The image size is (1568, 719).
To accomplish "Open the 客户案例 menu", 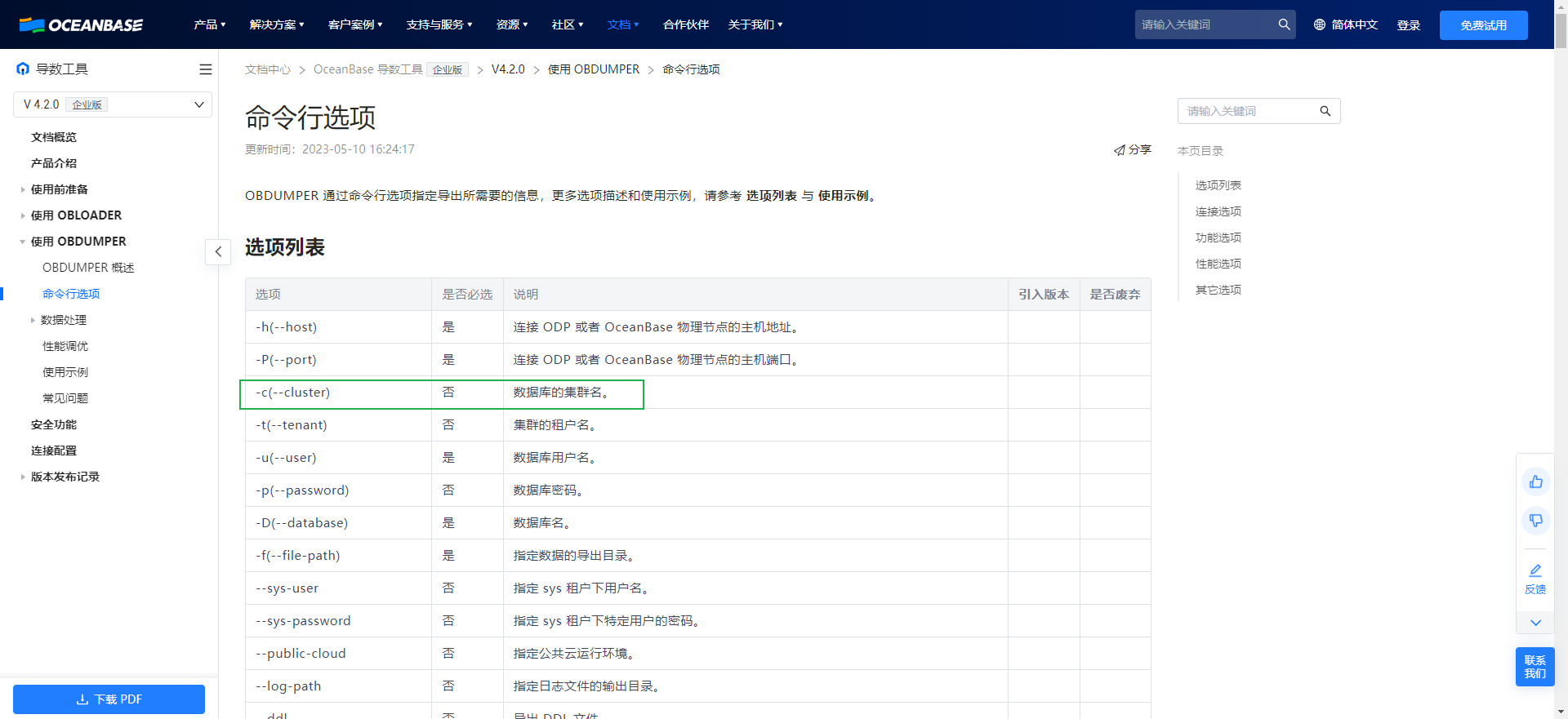I will click(355, 24).
